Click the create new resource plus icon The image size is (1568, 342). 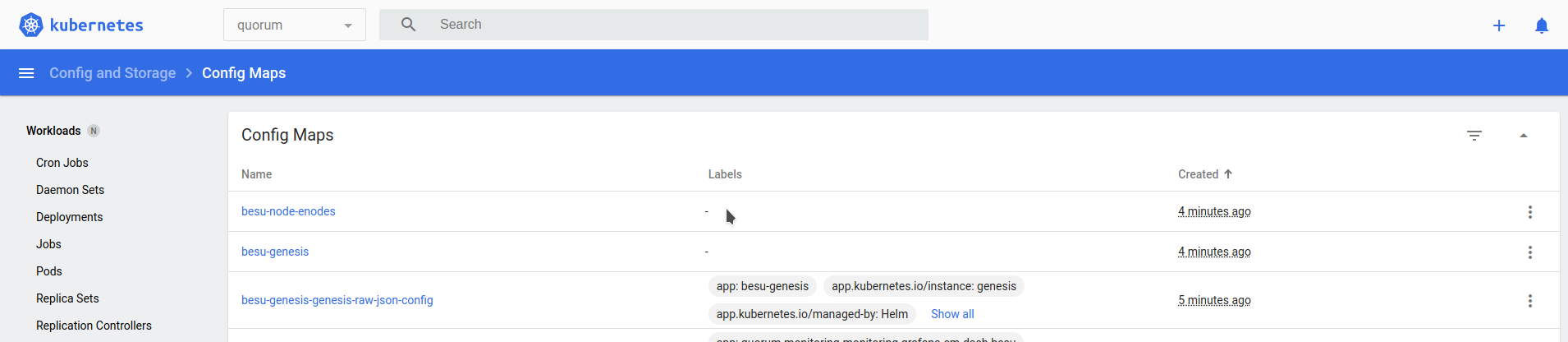click(x=1499, y=25)
